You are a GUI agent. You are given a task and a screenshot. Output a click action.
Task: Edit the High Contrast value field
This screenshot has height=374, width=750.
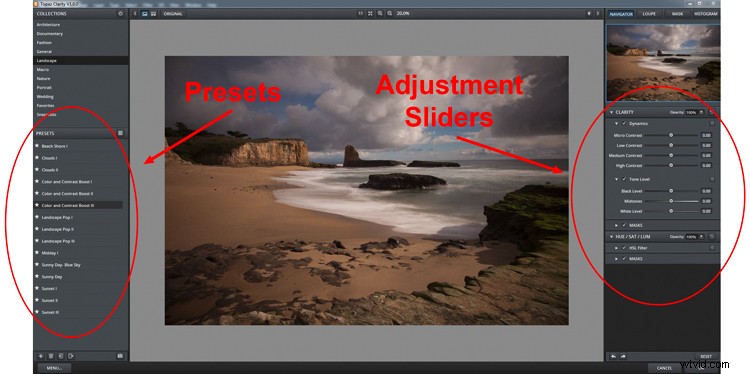point(706,165)
